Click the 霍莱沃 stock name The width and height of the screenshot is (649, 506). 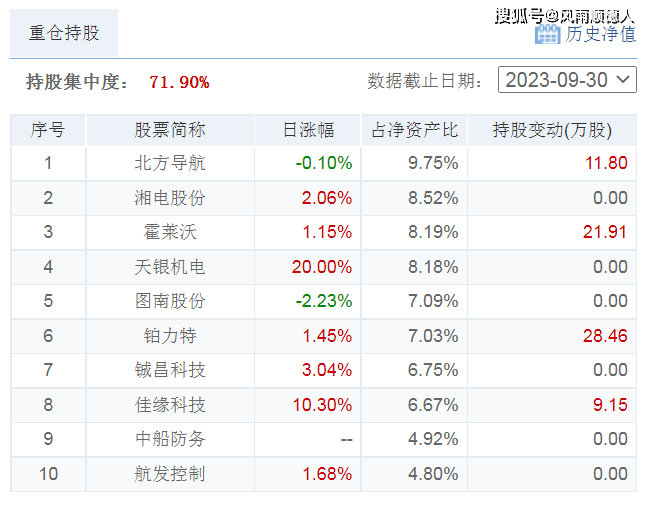(170, 232)
